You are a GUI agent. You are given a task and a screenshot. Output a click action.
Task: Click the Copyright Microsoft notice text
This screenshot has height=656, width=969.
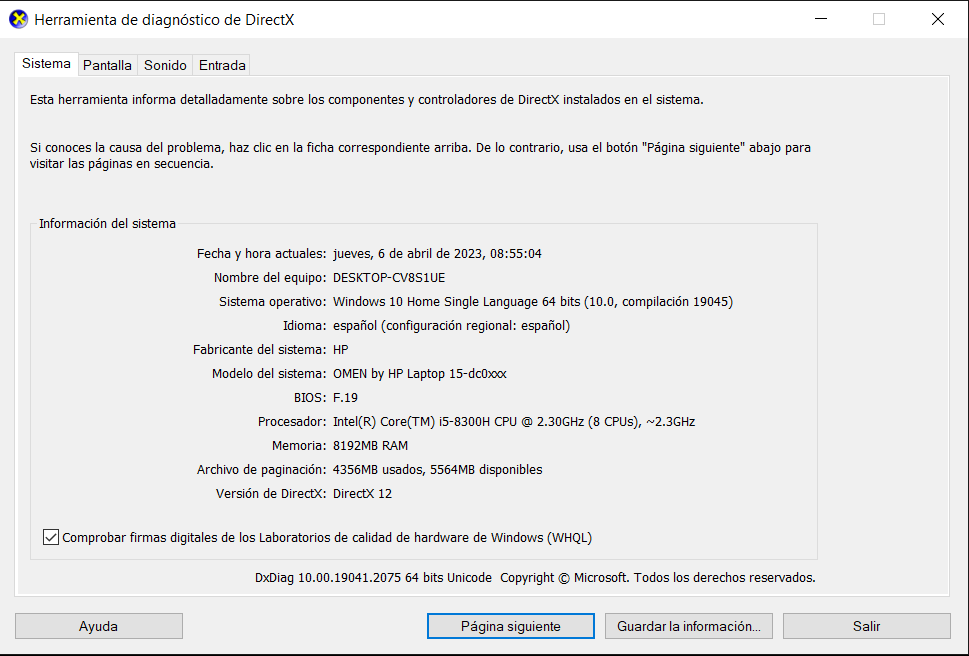(x=658, y=578)
